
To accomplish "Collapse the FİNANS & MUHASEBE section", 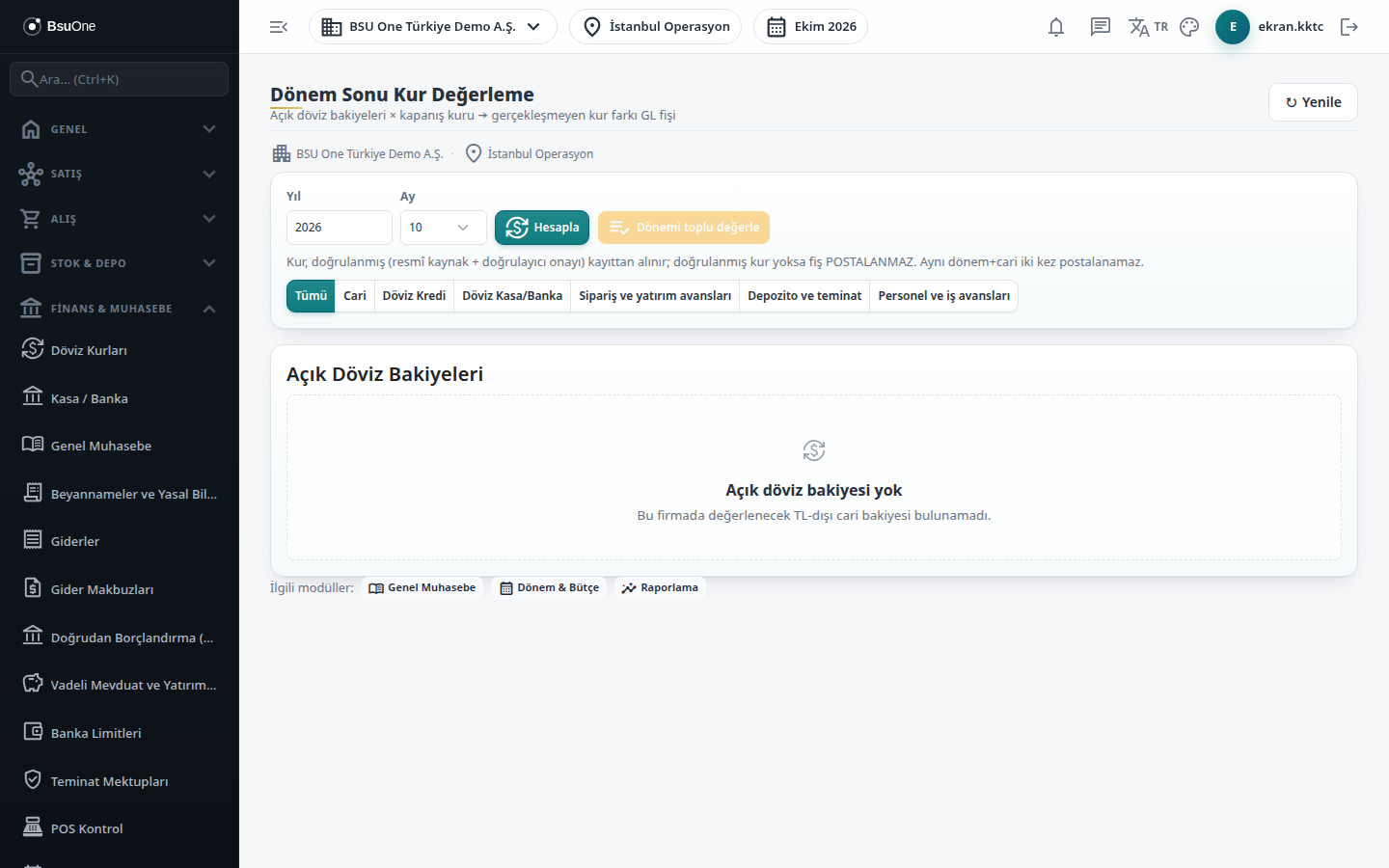I will 120,309.
